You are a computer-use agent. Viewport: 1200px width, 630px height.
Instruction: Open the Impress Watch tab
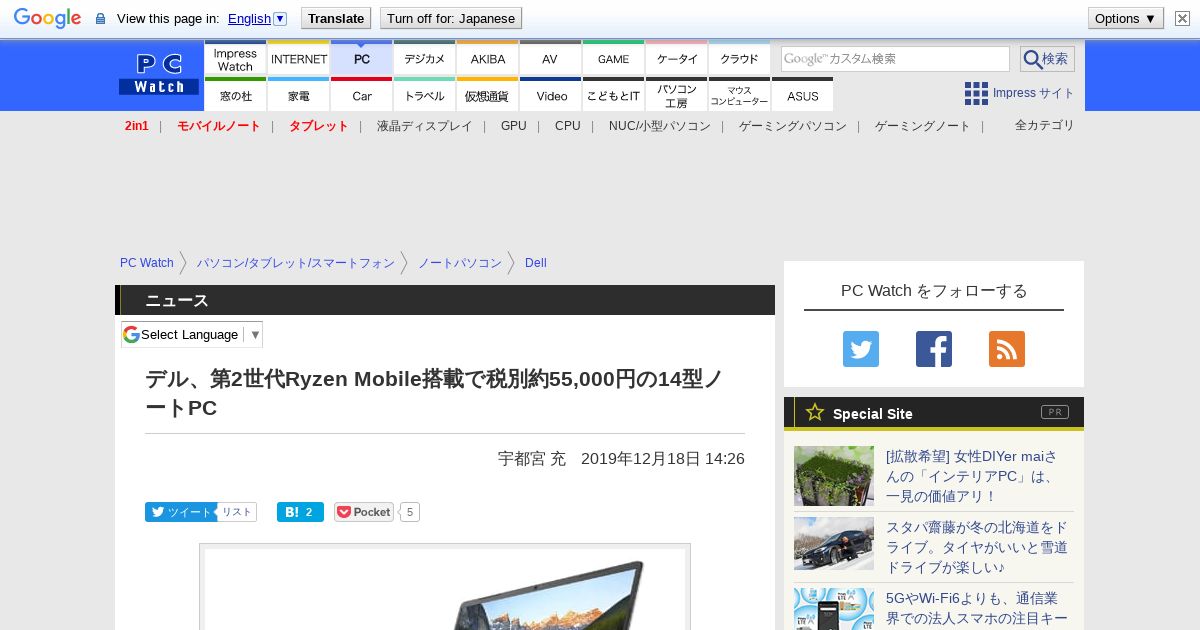[x=235, y=59]
